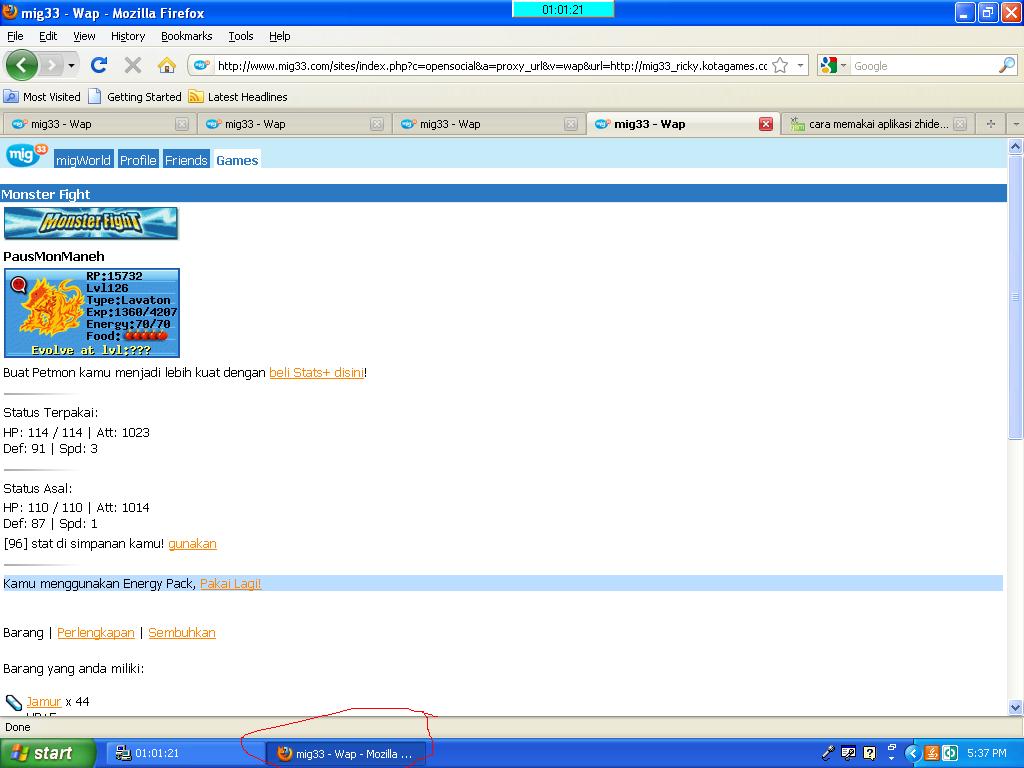Screen dimensions: 1024x768
Task: Go back with the green Back arrow
Action: (x=22, y=65)
